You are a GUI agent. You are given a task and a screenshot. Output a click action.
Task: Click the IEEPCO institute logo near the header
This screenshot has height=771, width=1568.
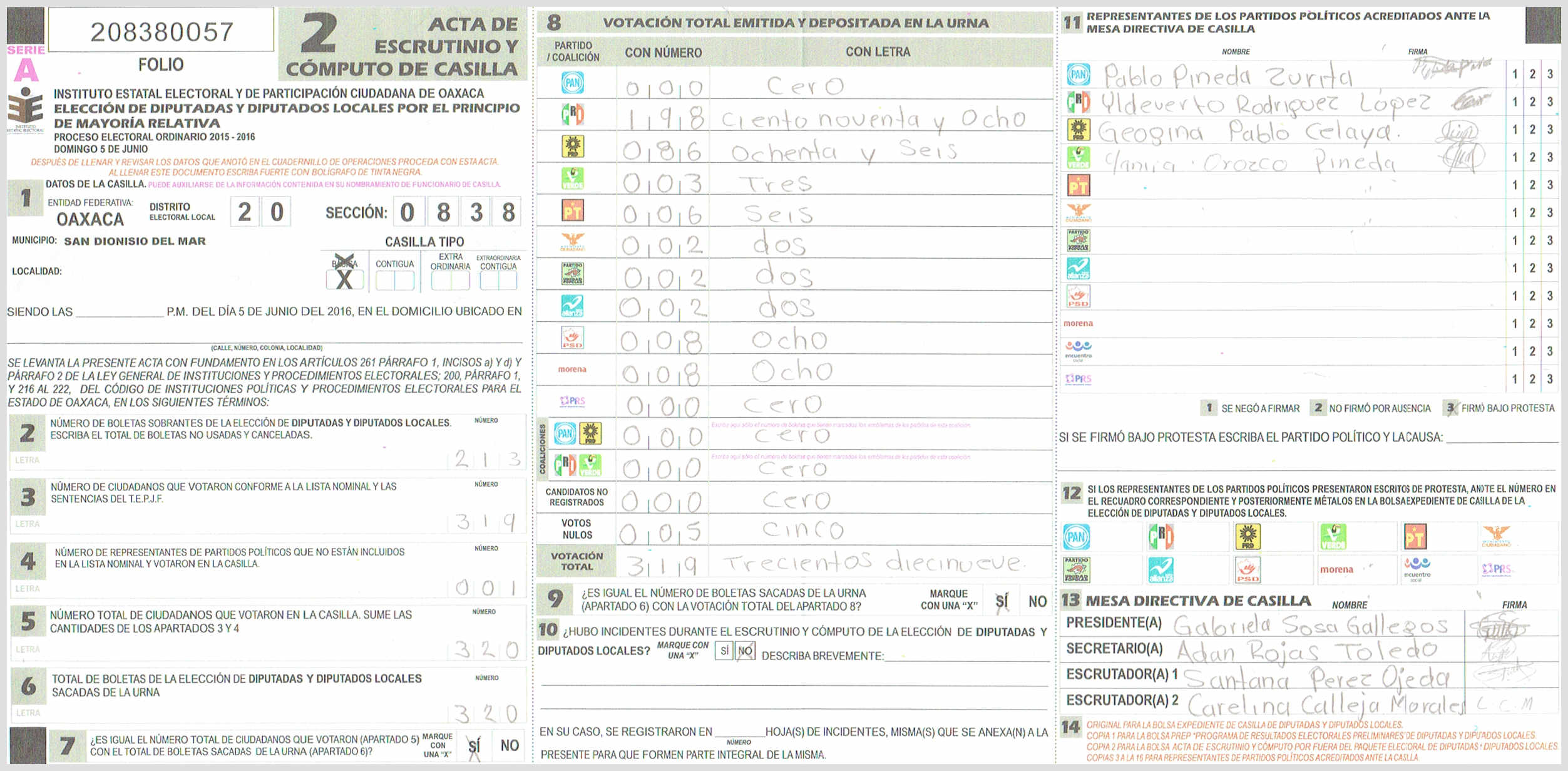25,111
